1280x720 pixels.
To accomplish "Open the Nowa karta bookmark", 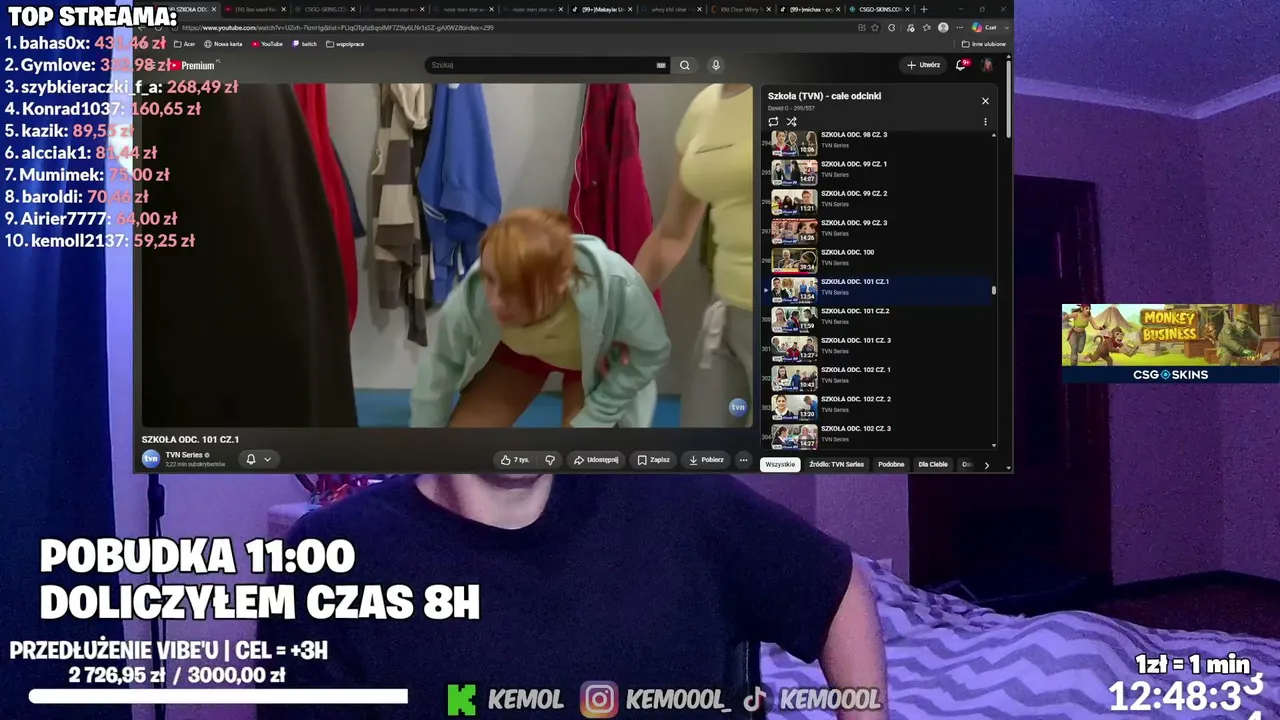I will [223, 44].
